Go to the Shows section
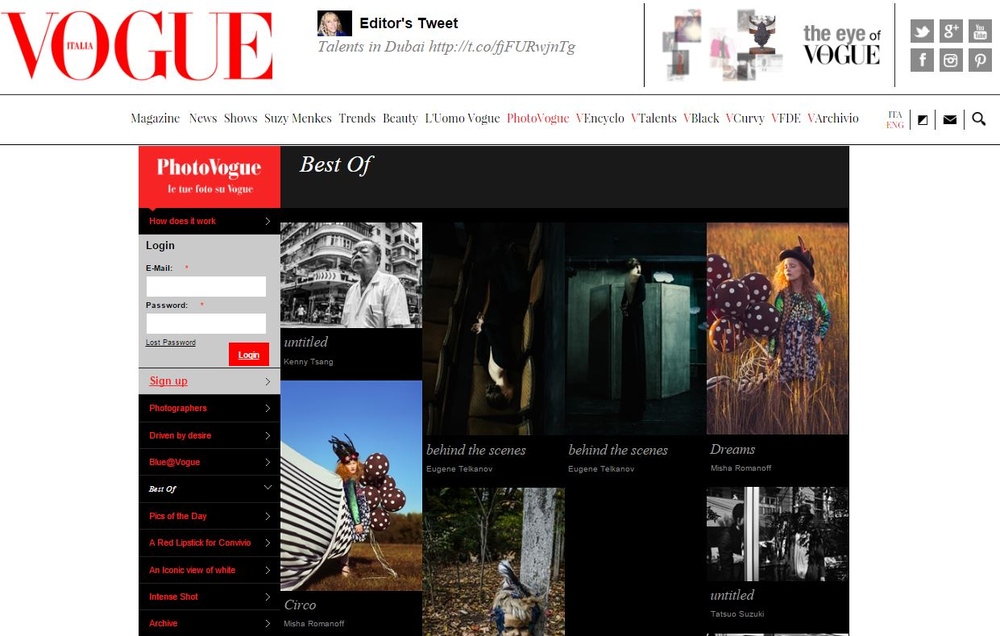Image resolution: width=1000 pixels, height=636 pixels. pos(240,118)
